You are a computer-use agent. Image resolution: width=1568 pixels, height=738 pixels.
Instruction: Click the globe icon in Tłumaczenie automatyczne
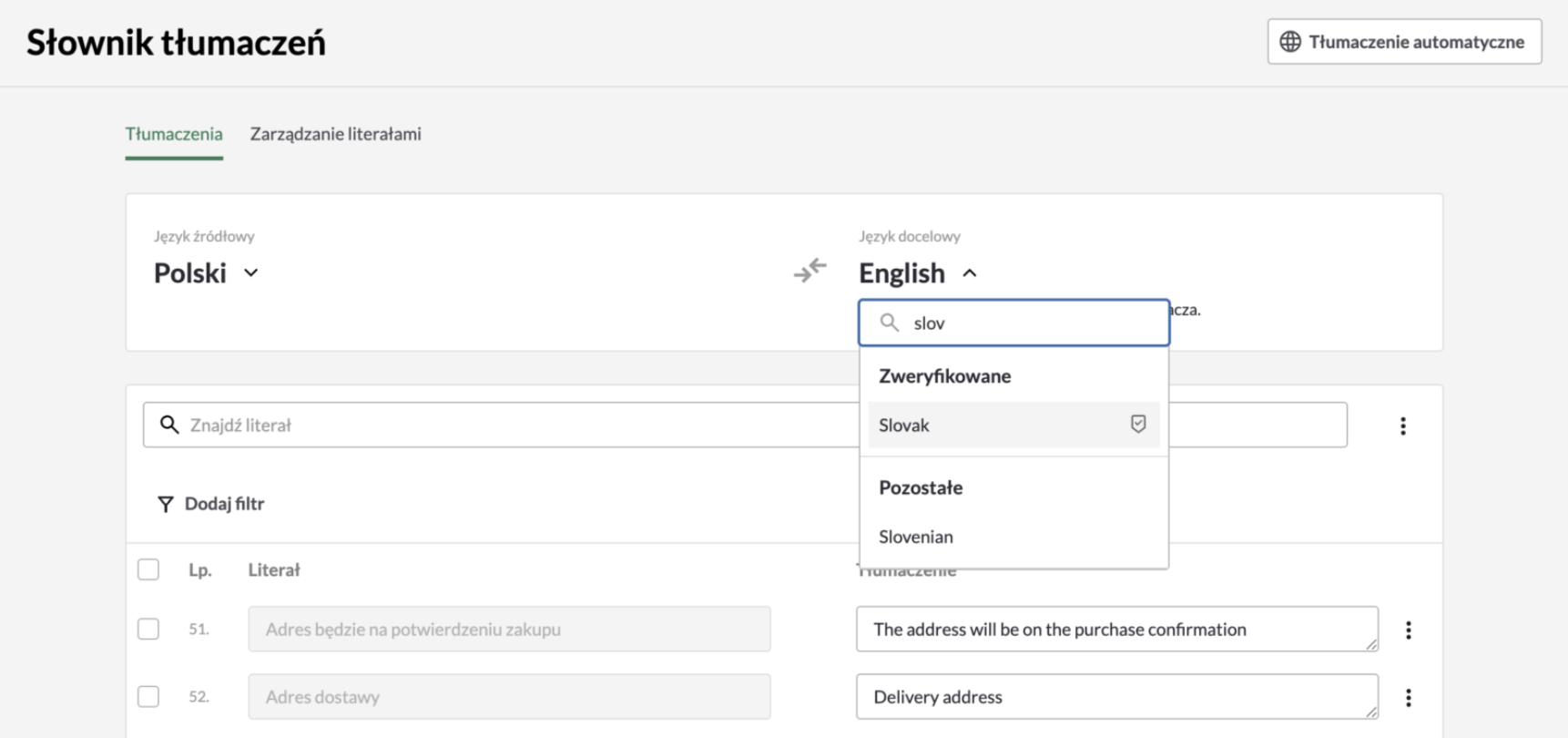click(x=1289, y=42)
